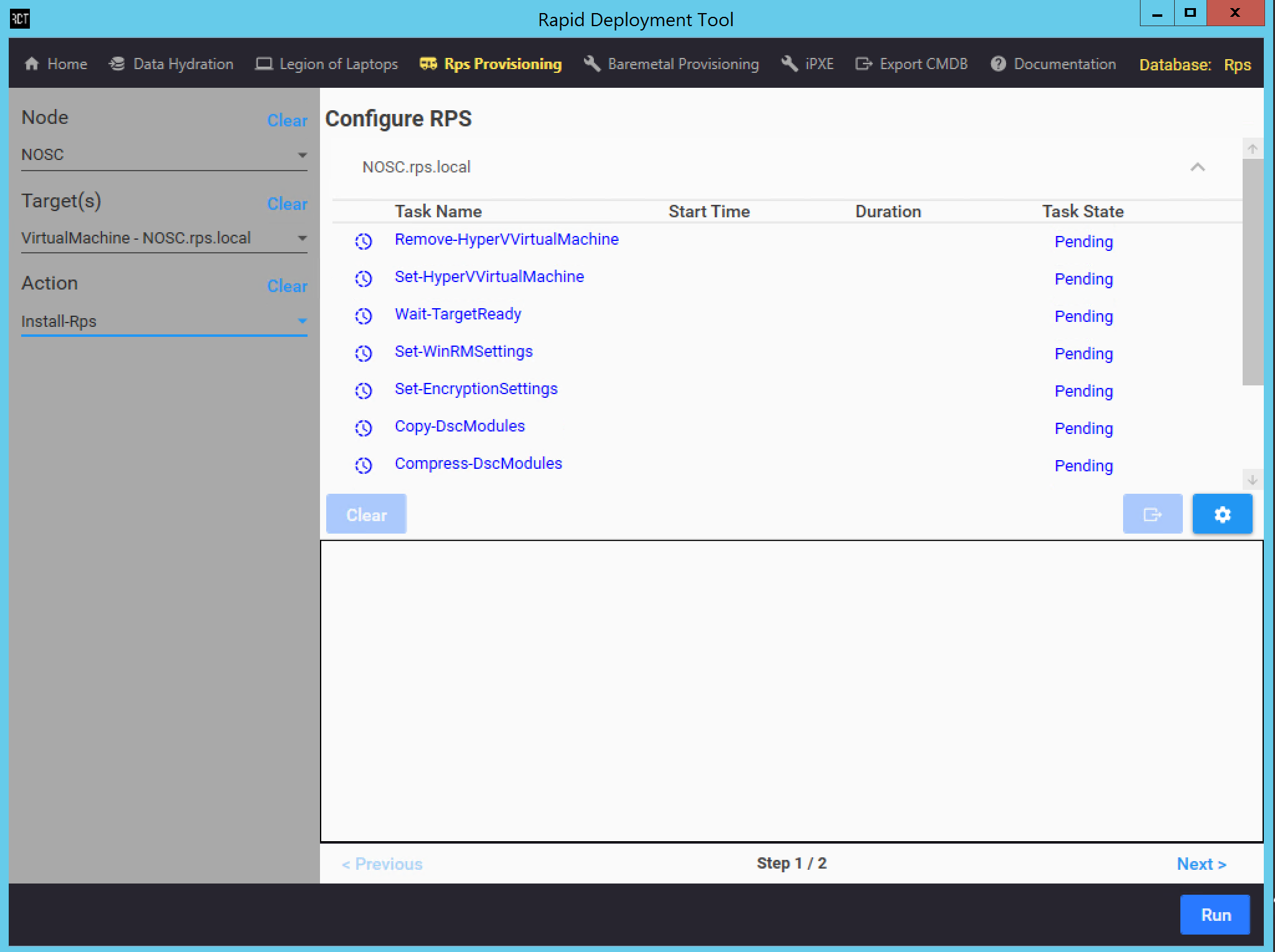Screen dimensions: 1275x952
Task: Open the iPXE tab
Action: (x=807, y=64)
